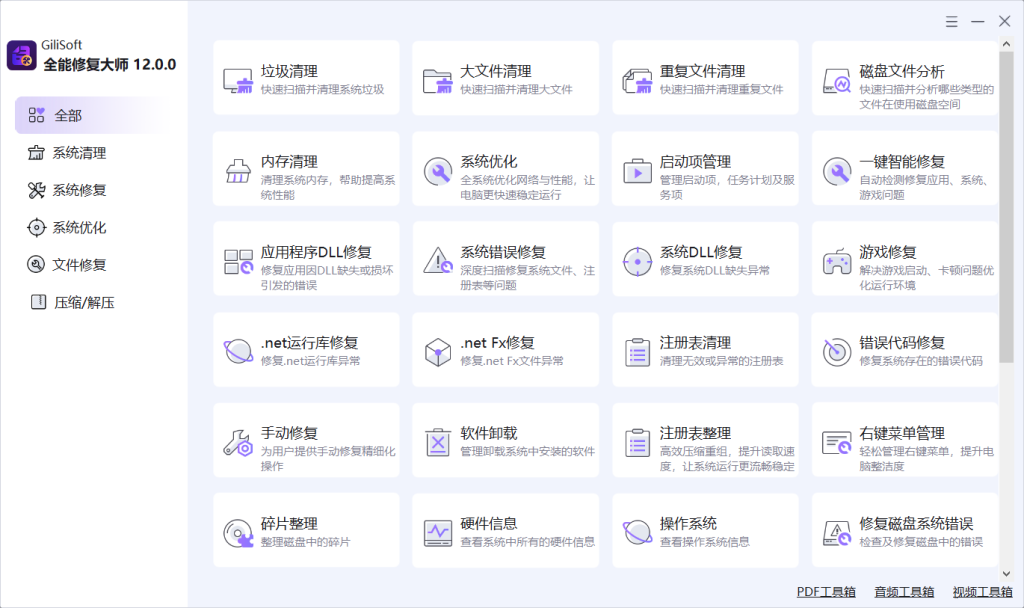The width and height of the screenshot is (1024, 608).
Task: Click the 碎片整理 disk icon
Action: coord(238,532)
